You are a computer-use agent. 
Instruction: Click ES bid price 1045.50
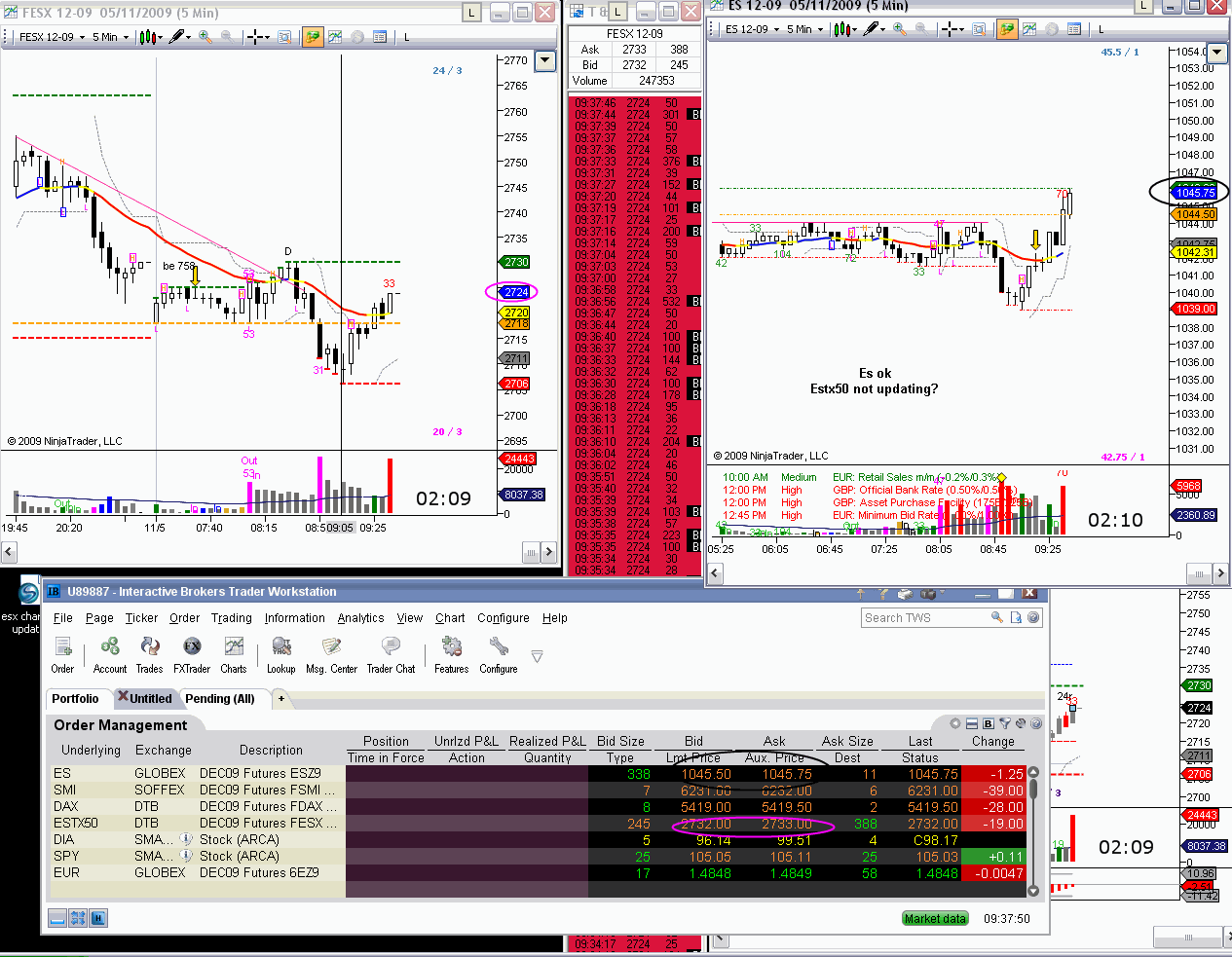tap(706, 774)
